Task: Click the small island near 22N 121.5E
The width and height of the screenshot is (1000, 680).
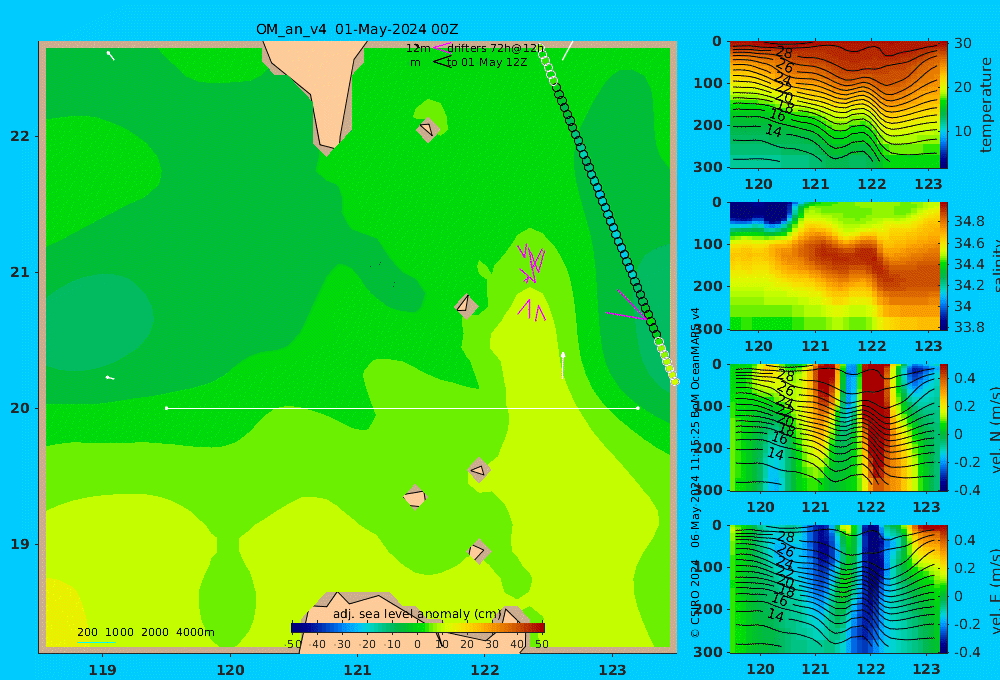Action: [427, 130]
